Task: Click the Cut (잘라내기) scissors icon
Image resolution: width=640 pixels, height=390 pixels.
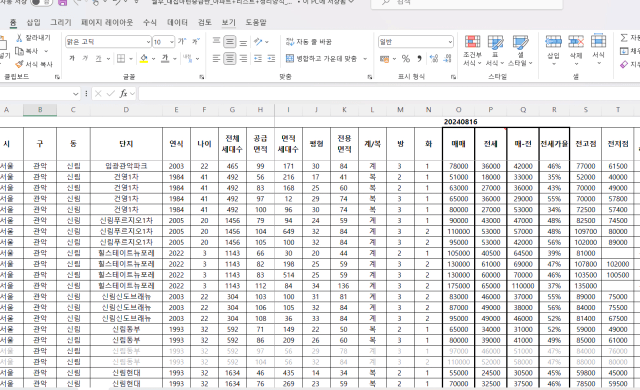Action: tap(19, 38)
